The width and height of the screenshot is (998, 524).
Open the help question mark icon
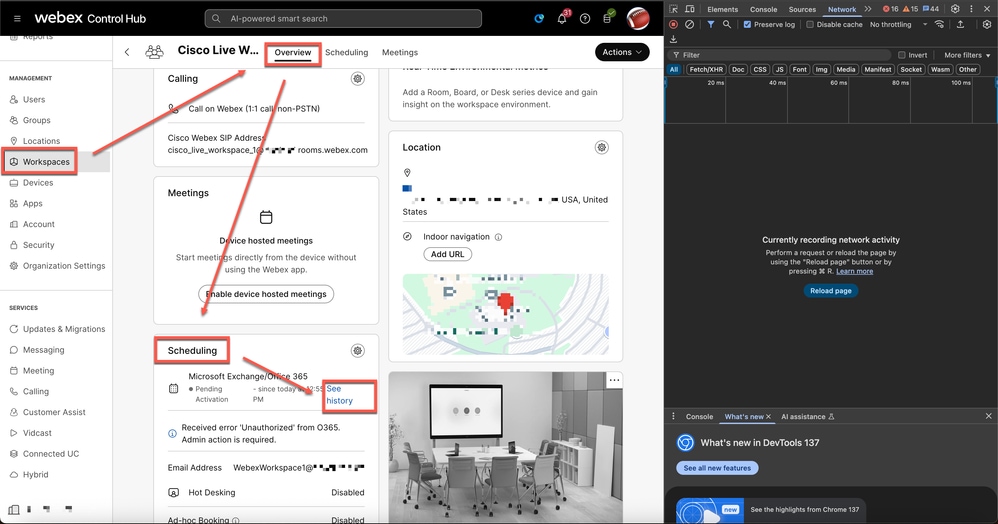pos(585,18)
